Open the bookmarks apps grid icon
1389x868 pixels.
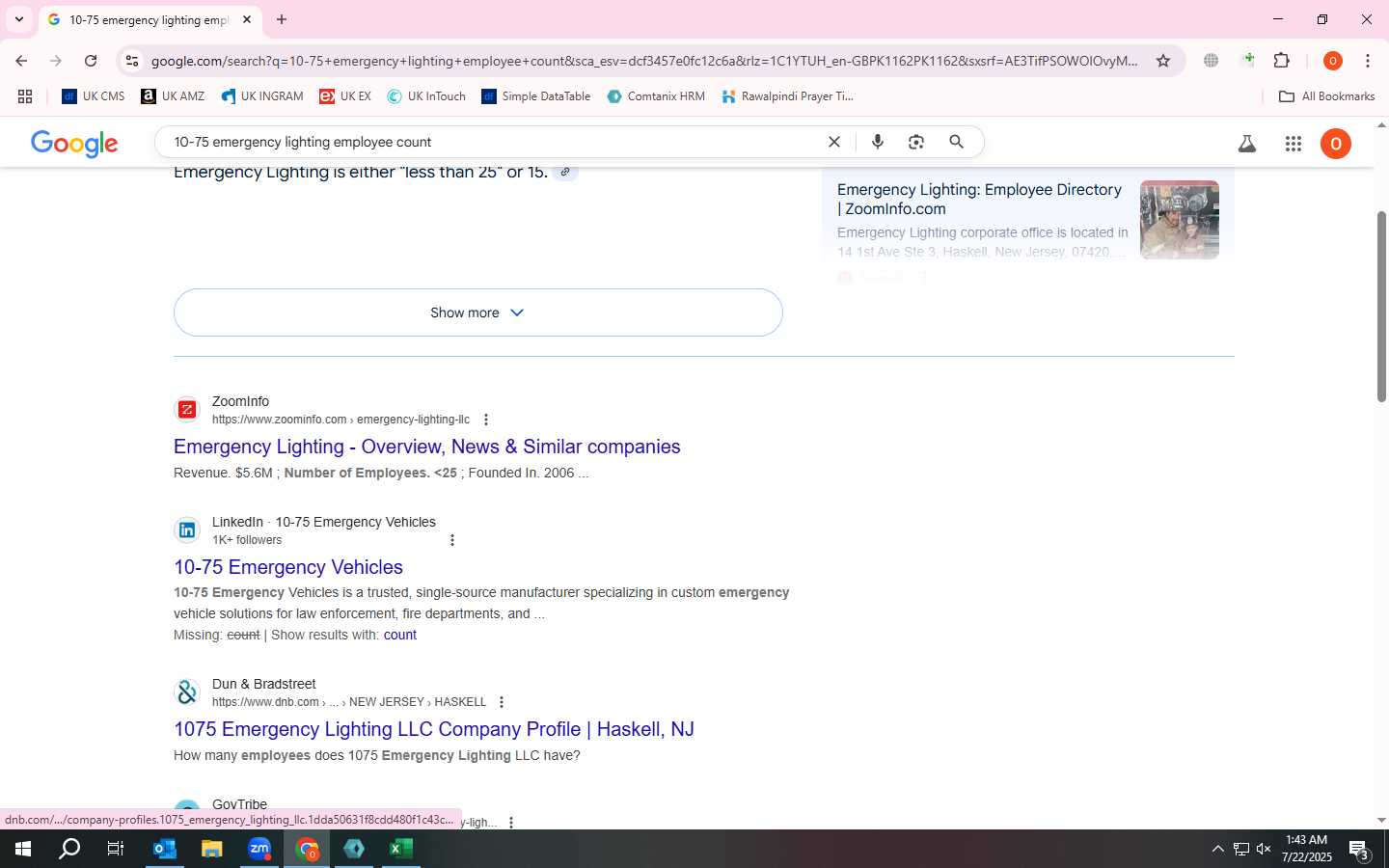click(x=25, y=96)
